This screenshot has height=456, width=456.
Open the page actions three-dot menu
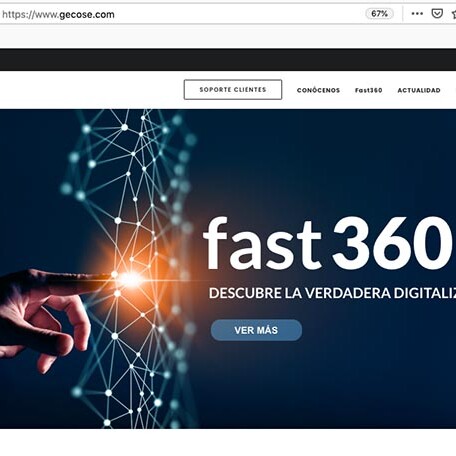pyautogui.click(x=417, y=14)
